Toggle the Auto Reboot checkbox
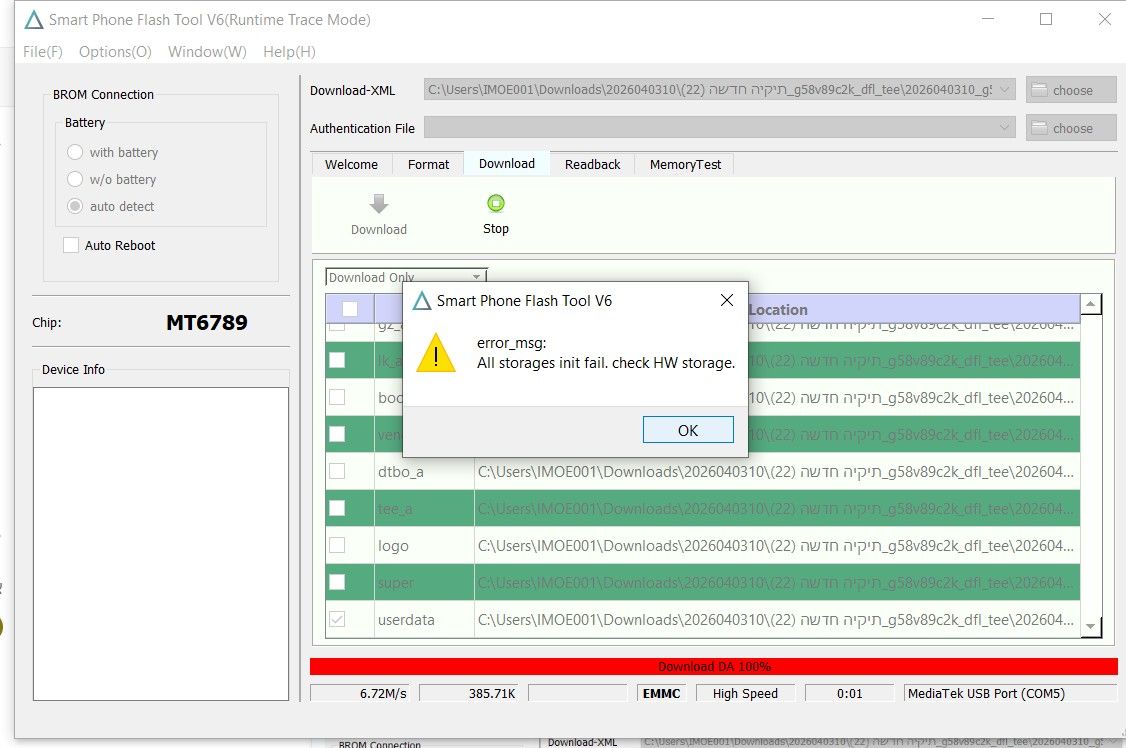The height and width of the screenshot is (748, 1126). [x=70, y=245]
